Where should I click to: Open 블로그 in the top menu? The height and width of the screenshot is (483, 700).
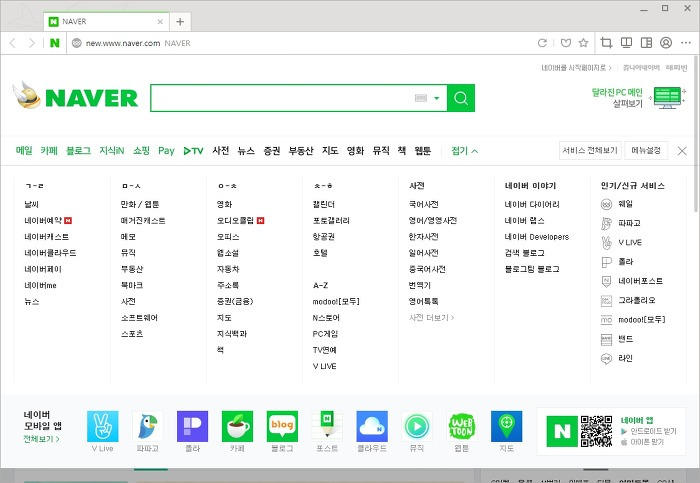tap(79, 150)
